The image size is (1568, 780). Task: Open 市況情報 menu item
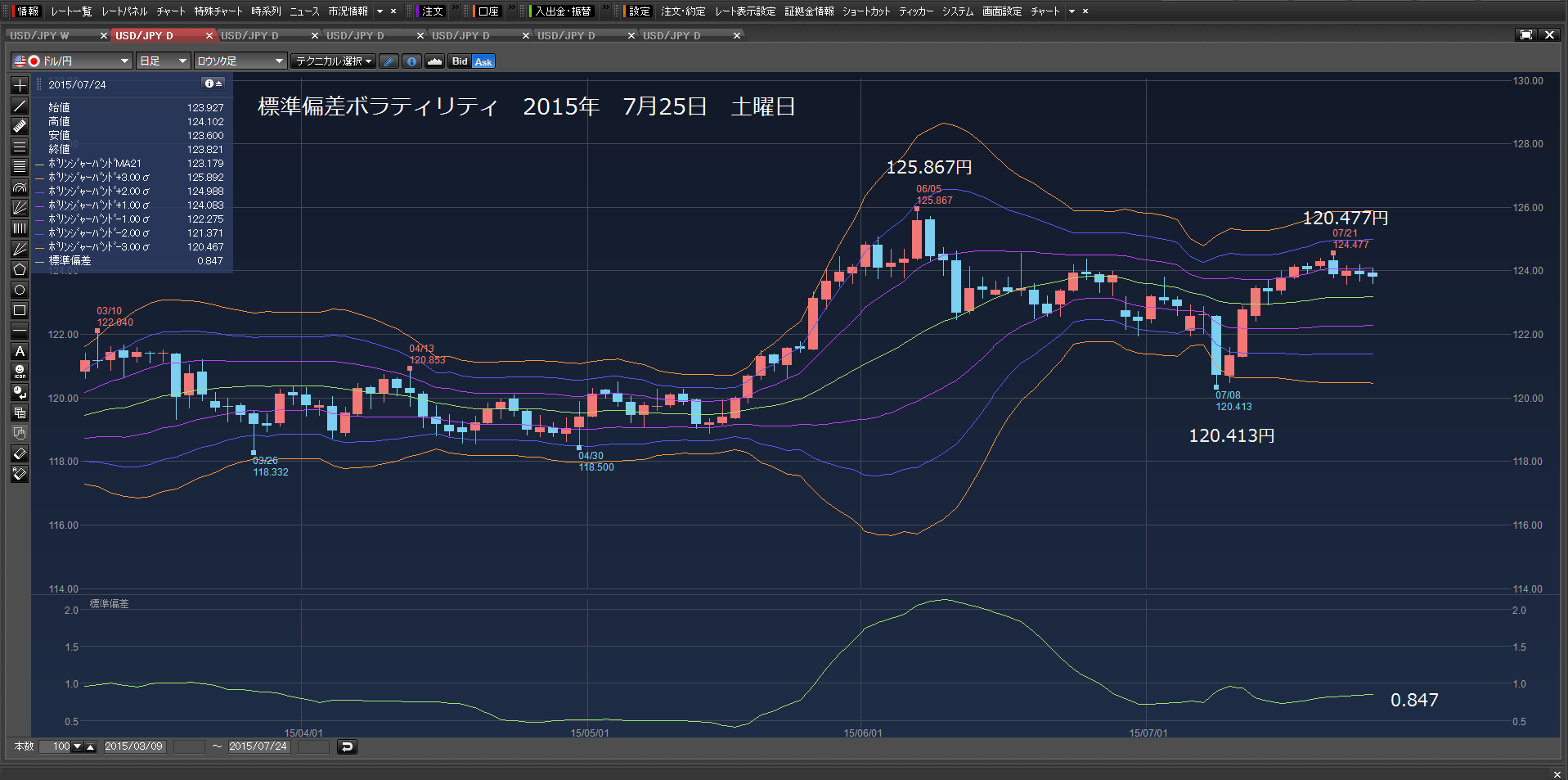click(348, 11)
